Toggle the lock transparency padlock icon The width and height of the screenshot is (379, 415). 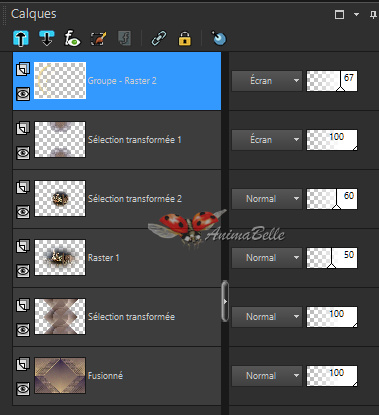185,38
